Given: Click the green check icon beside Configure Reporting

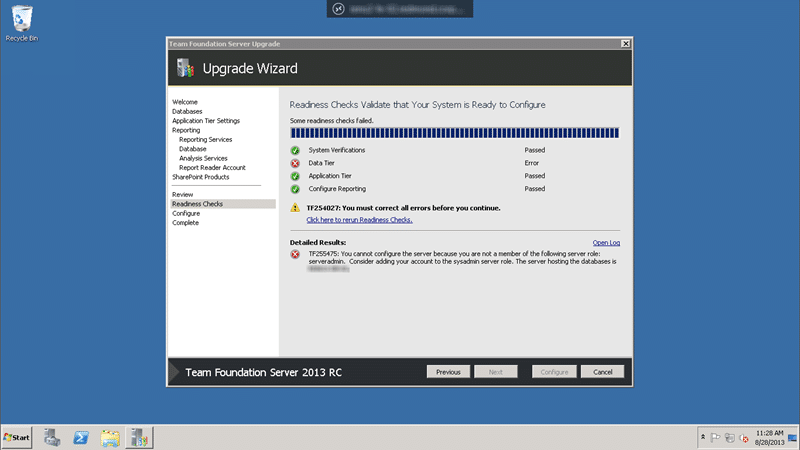Looking at the screenshot, I should tap(295, 189).
